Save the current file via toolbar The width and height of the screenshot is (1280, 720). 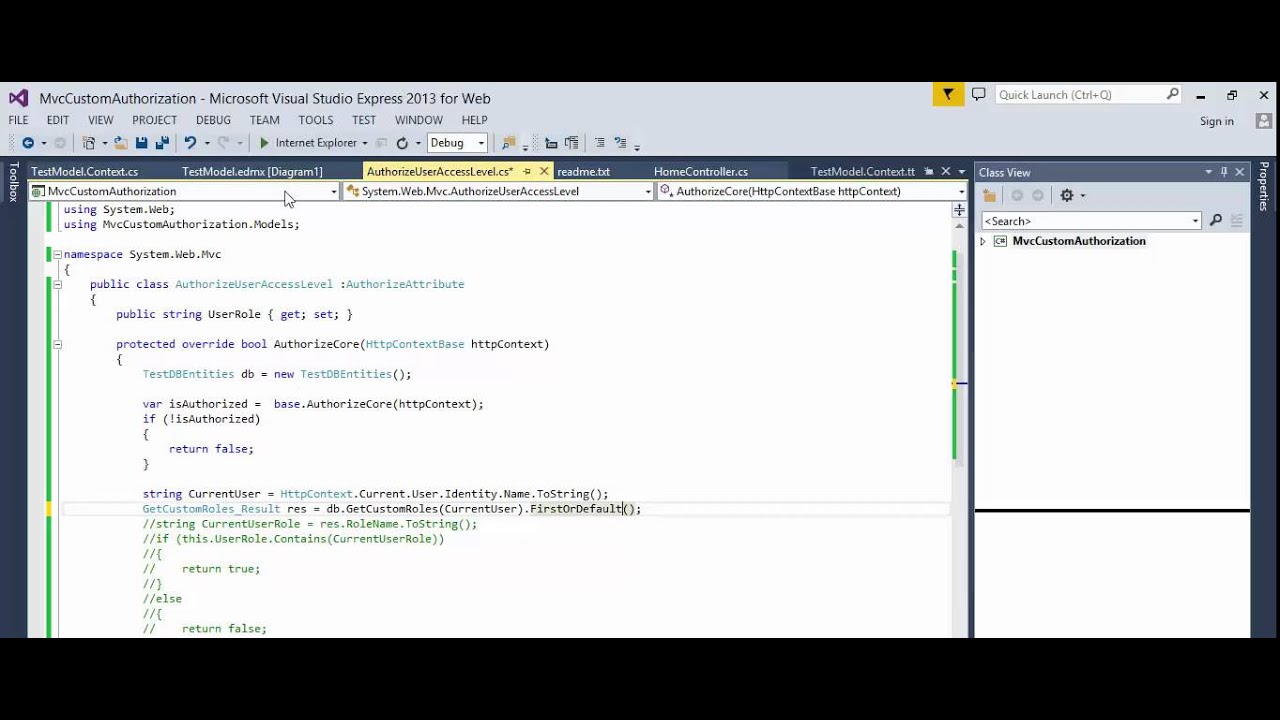(141, 143)
